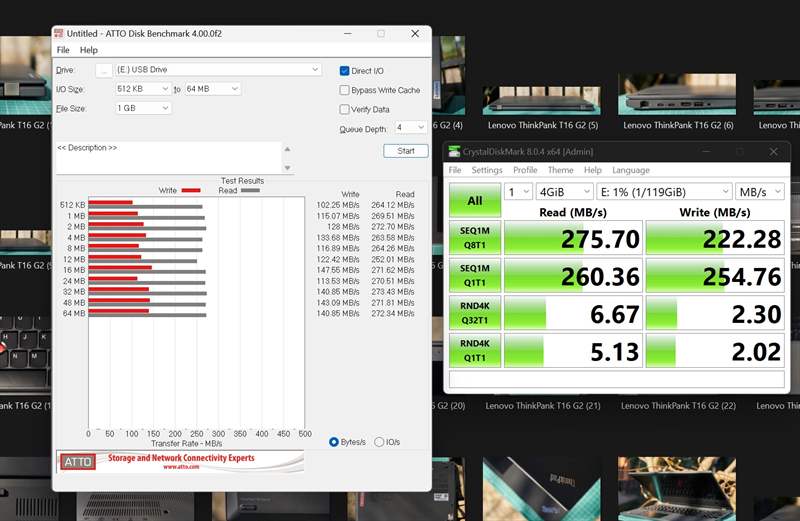Open the Queue Depth dropdown

click(x=411, y=128)
